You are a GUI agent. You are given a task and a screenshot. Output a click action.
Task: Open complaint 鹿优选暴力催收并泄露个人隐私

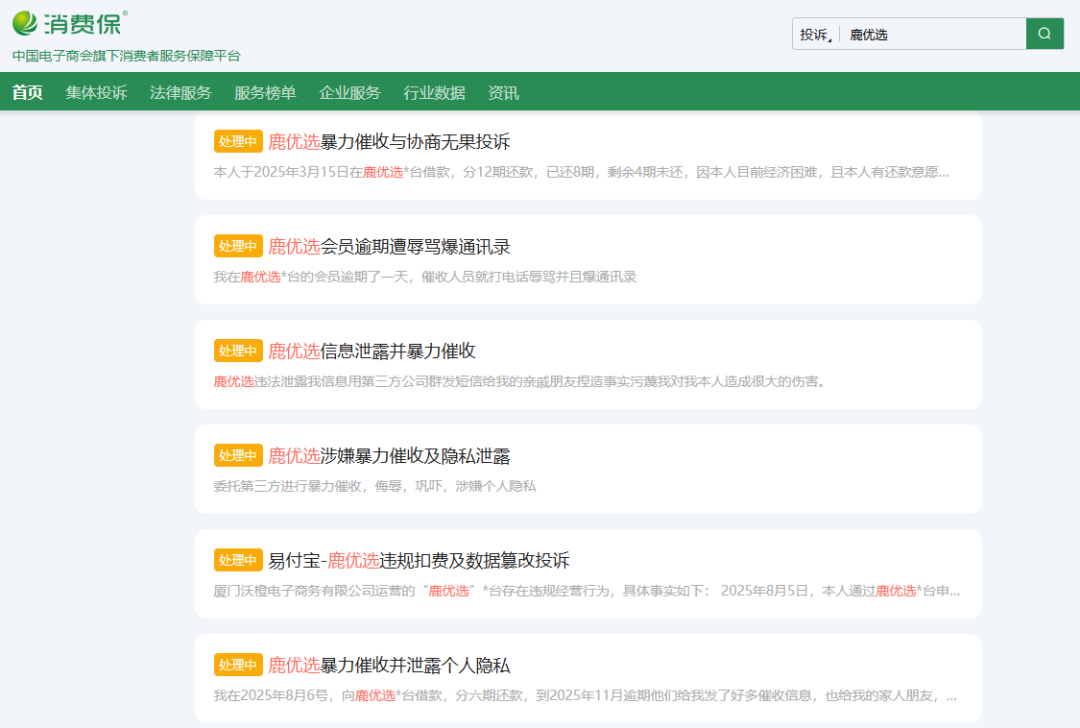389,665
